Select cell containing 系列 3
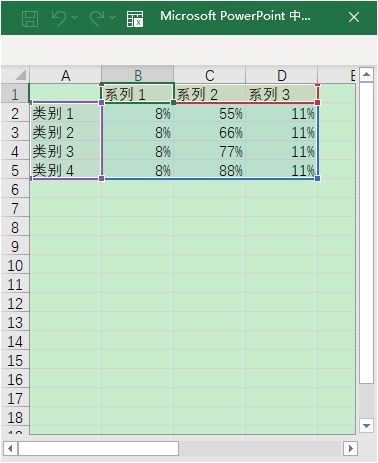This screenshot has height=463, width=378. click(x=282, y=94)
